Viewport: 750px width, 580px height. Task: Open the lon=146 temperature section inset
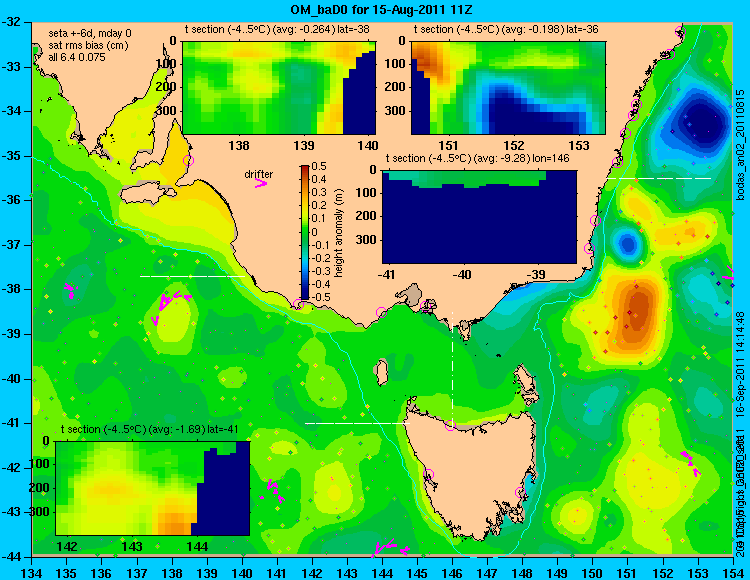click(x=479, y=217)
